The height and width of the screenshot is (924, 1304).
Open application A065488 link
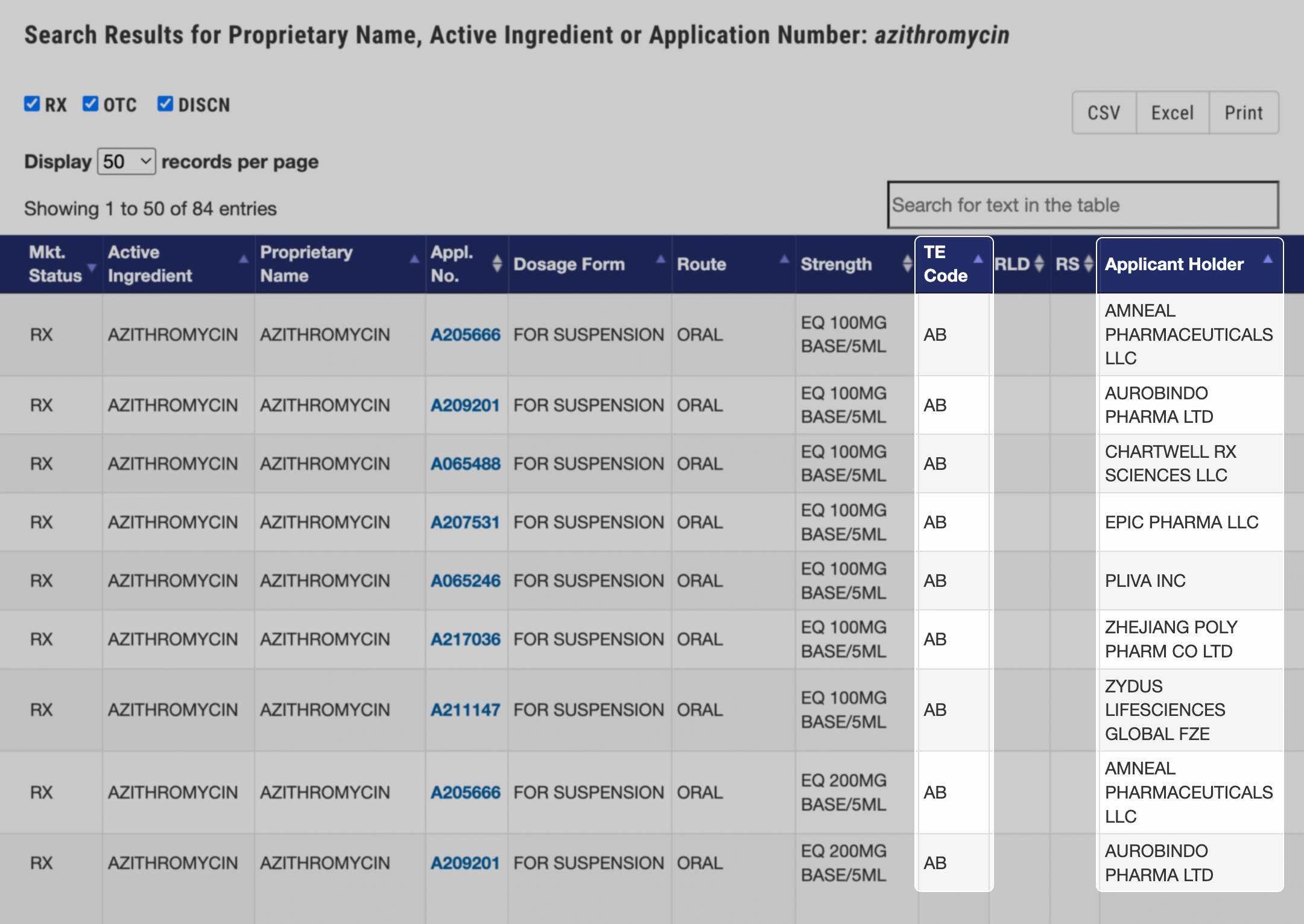(466, 464)
